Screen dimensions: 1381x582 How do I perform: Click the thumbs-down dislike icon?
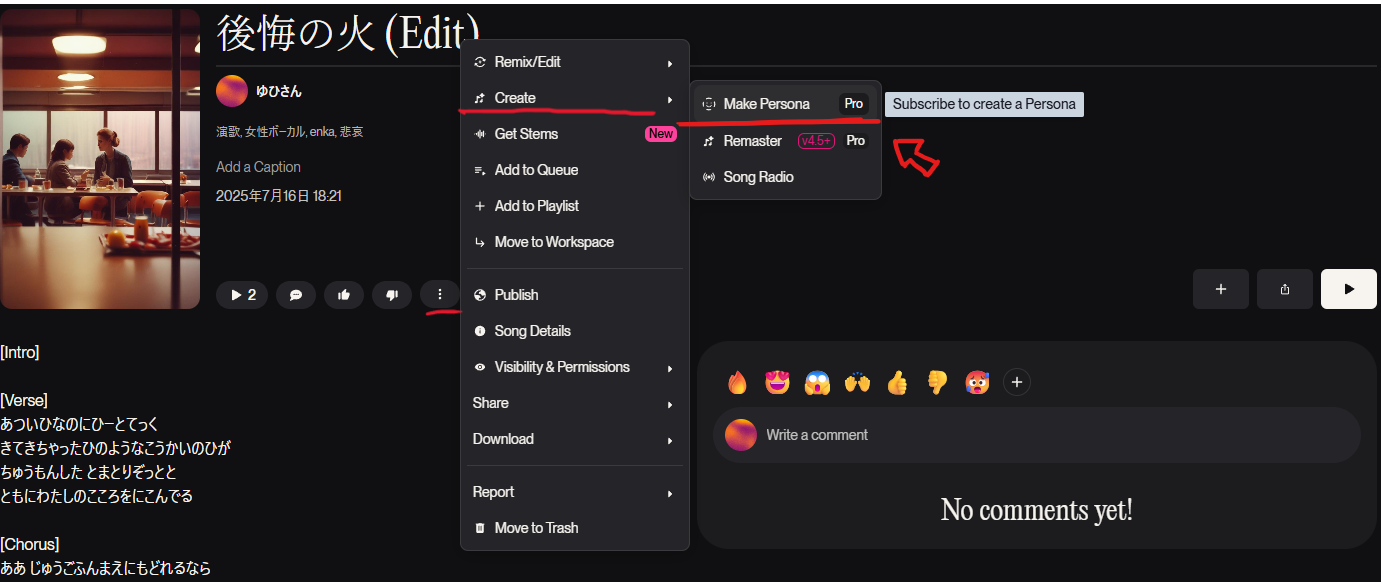(392, 295)
